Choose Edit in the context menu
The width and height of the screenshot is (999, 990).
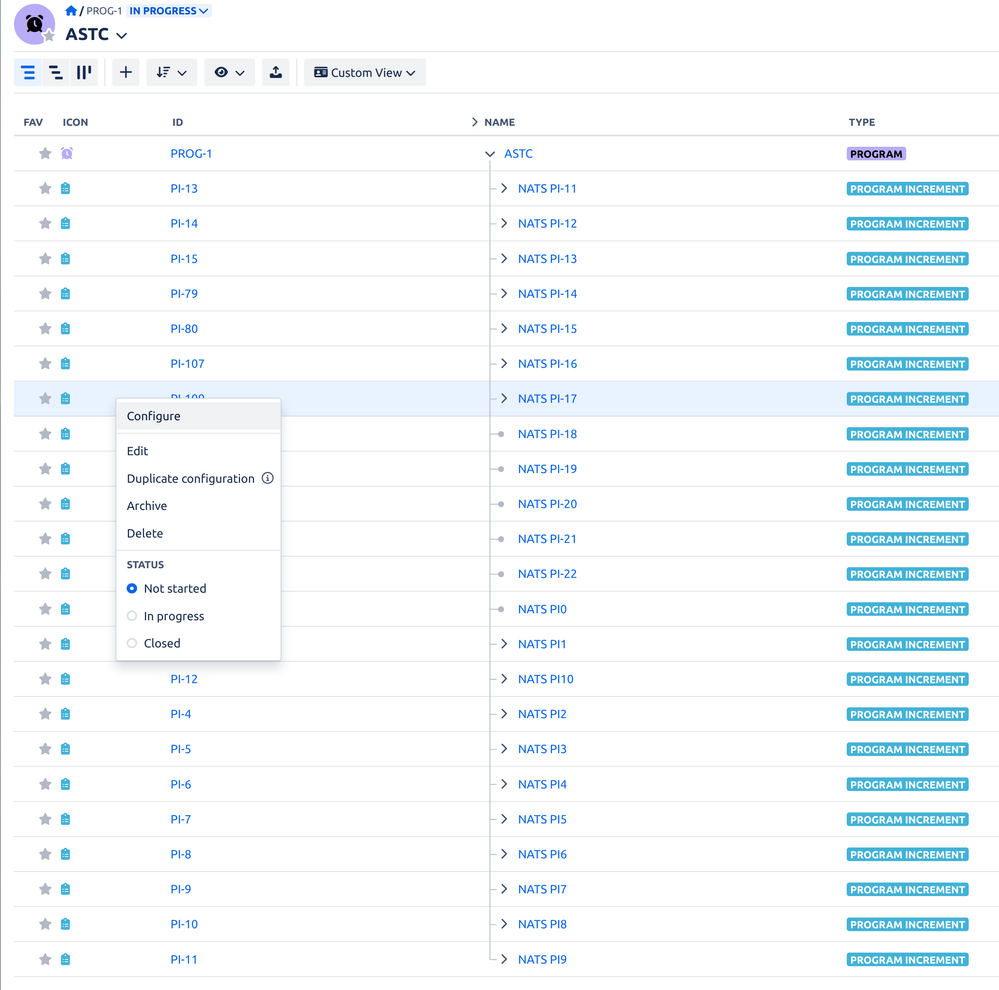pyautogui.click(x=198, y=451)
